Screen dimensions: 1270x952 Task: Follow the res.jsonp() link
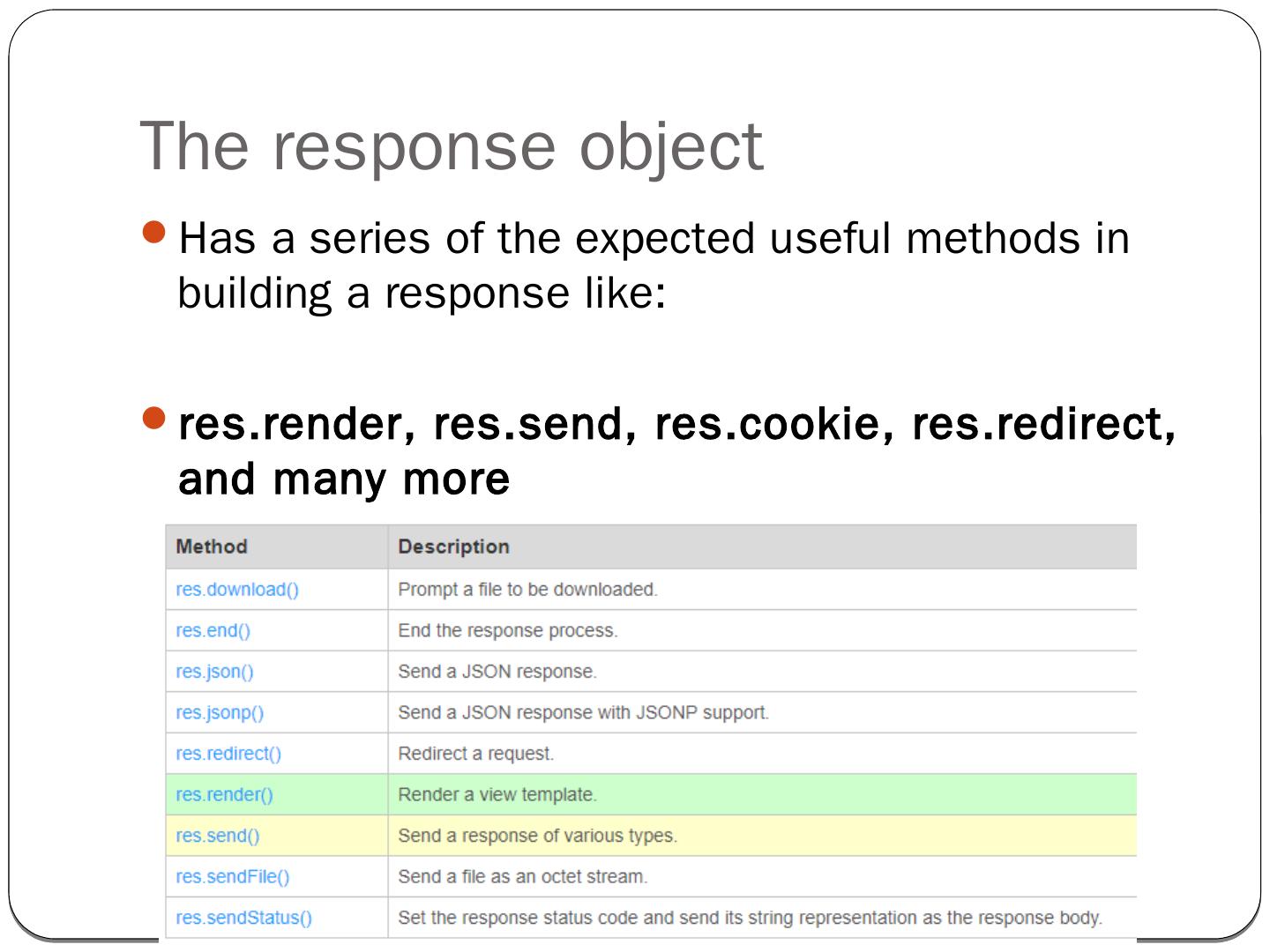pos(220,713)
